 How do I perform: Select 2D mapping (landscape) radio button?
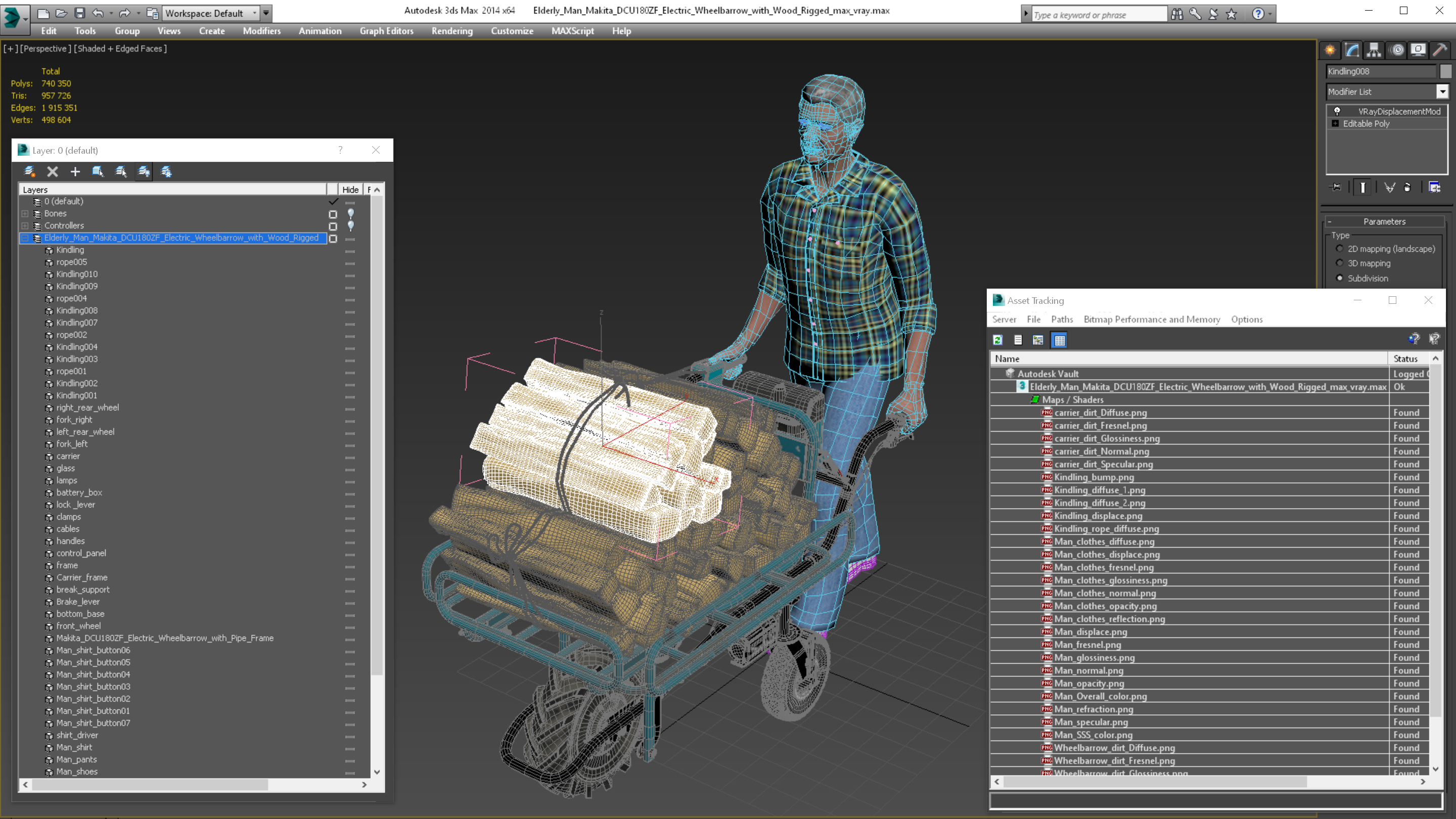[1340, 249]
